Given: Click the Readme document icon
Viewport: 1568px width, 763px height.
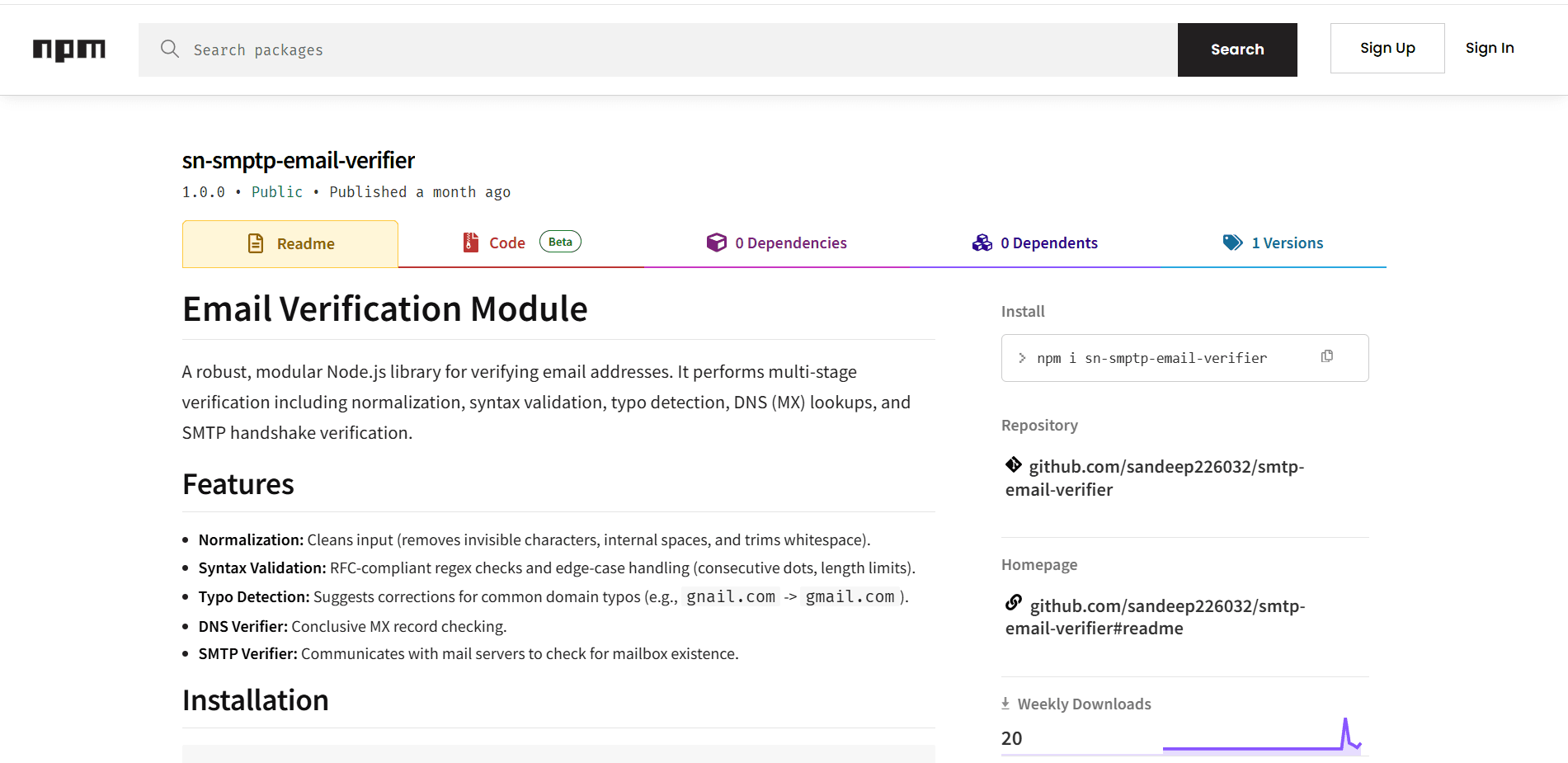Looking at the screenshot, I should pyautogui.click(x=256, y=243).
